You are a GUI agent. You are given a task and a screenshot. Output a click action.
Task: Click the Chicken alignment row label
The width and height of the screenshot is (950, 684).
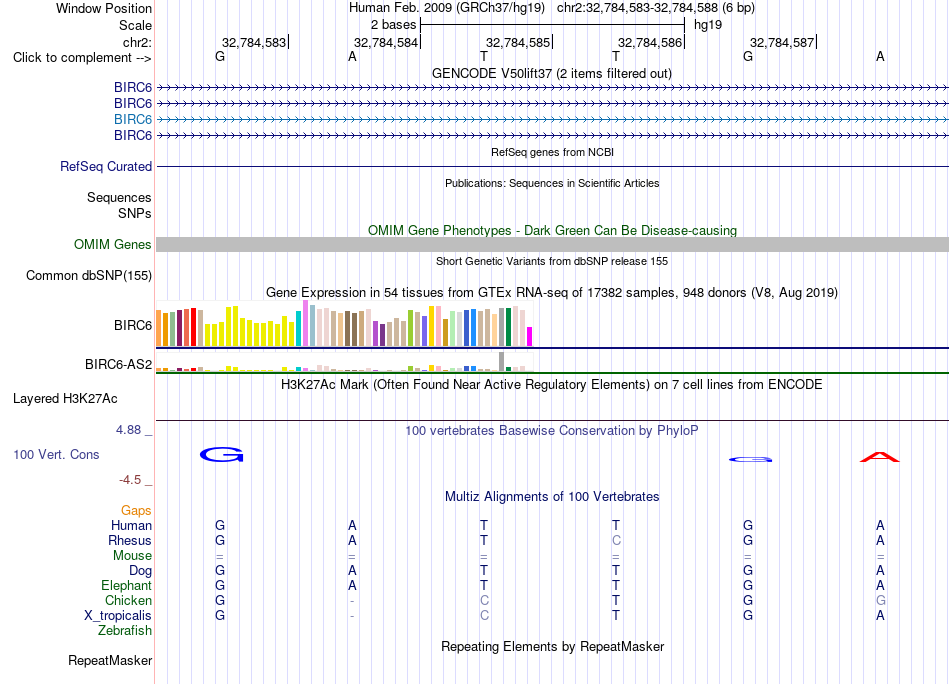tap(128, 600)
